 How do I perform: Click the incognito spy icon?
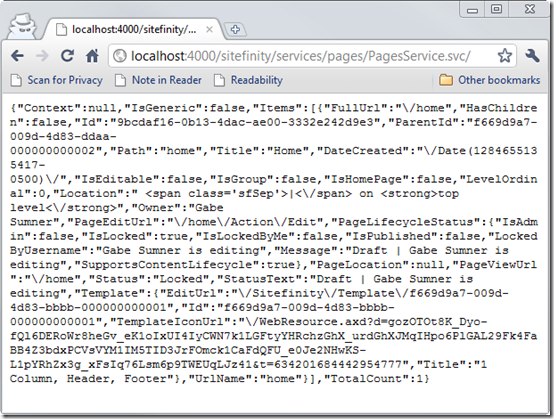tap(22, 27)
